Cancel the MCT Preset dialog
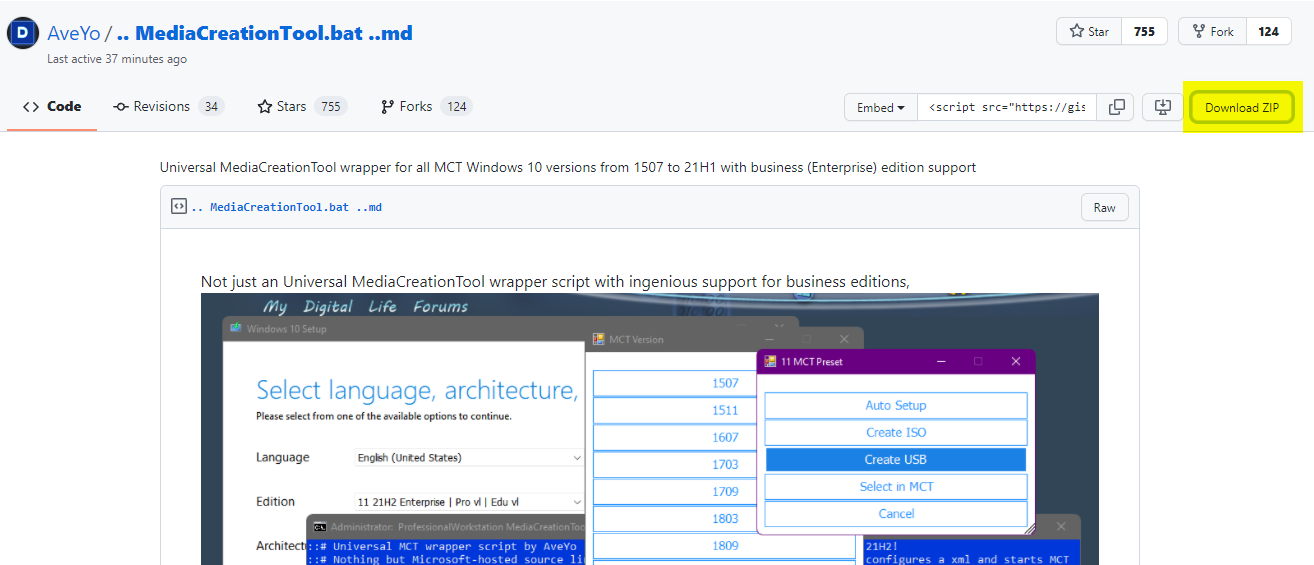 tap(896, 513)
